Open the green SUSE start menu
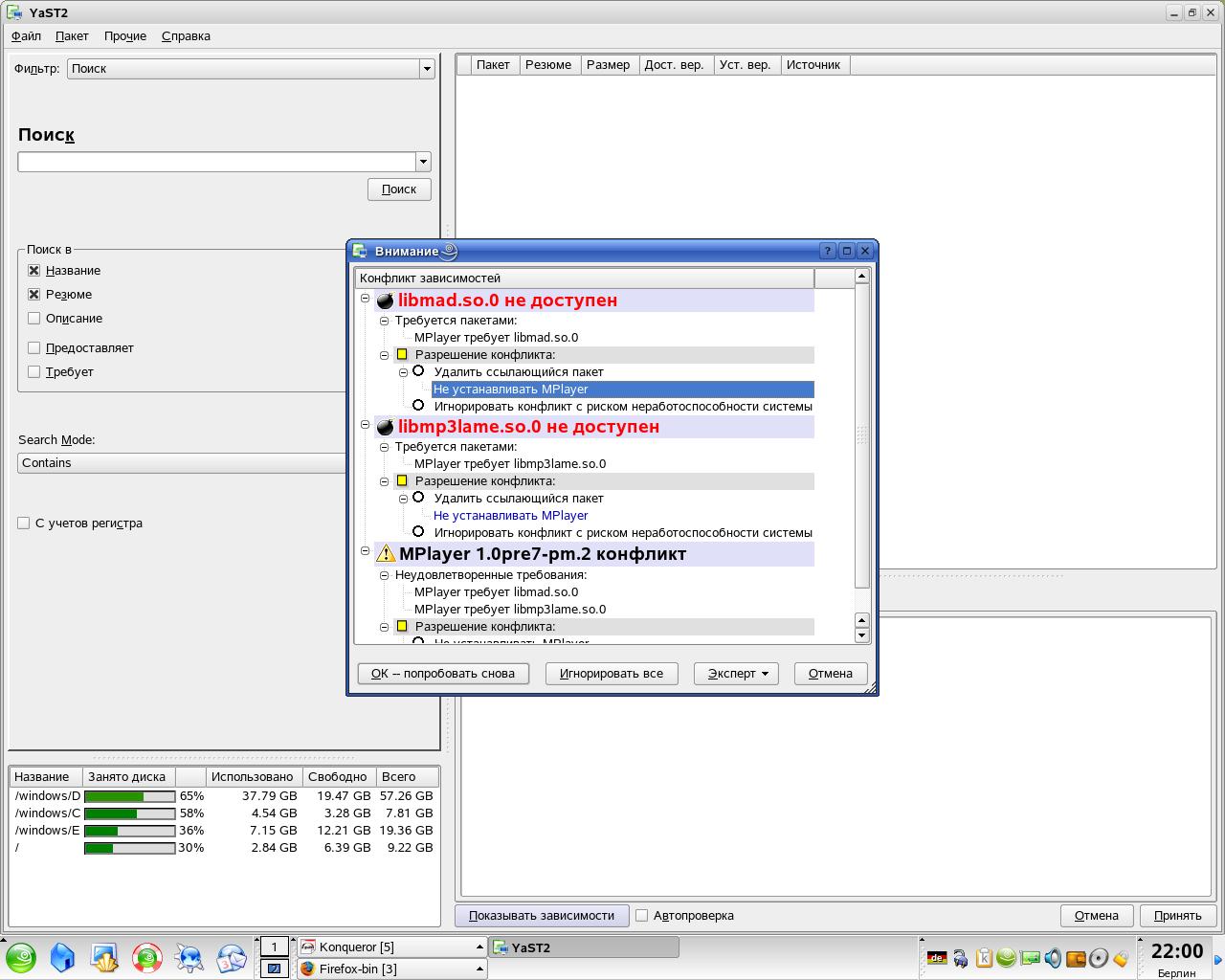The width and height of the screenshot is (1225, 980). 21,957
